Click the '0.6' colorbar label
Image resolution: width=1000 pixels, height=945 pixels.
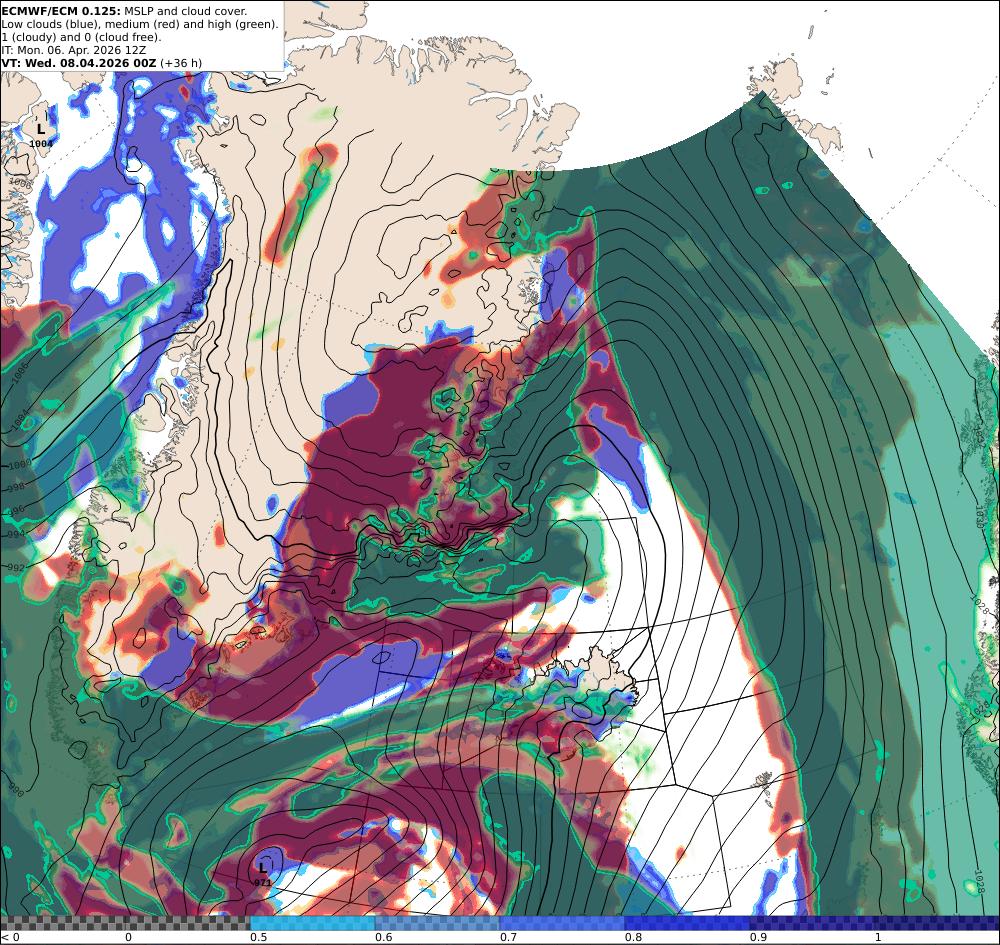click(x=383, y=937)
